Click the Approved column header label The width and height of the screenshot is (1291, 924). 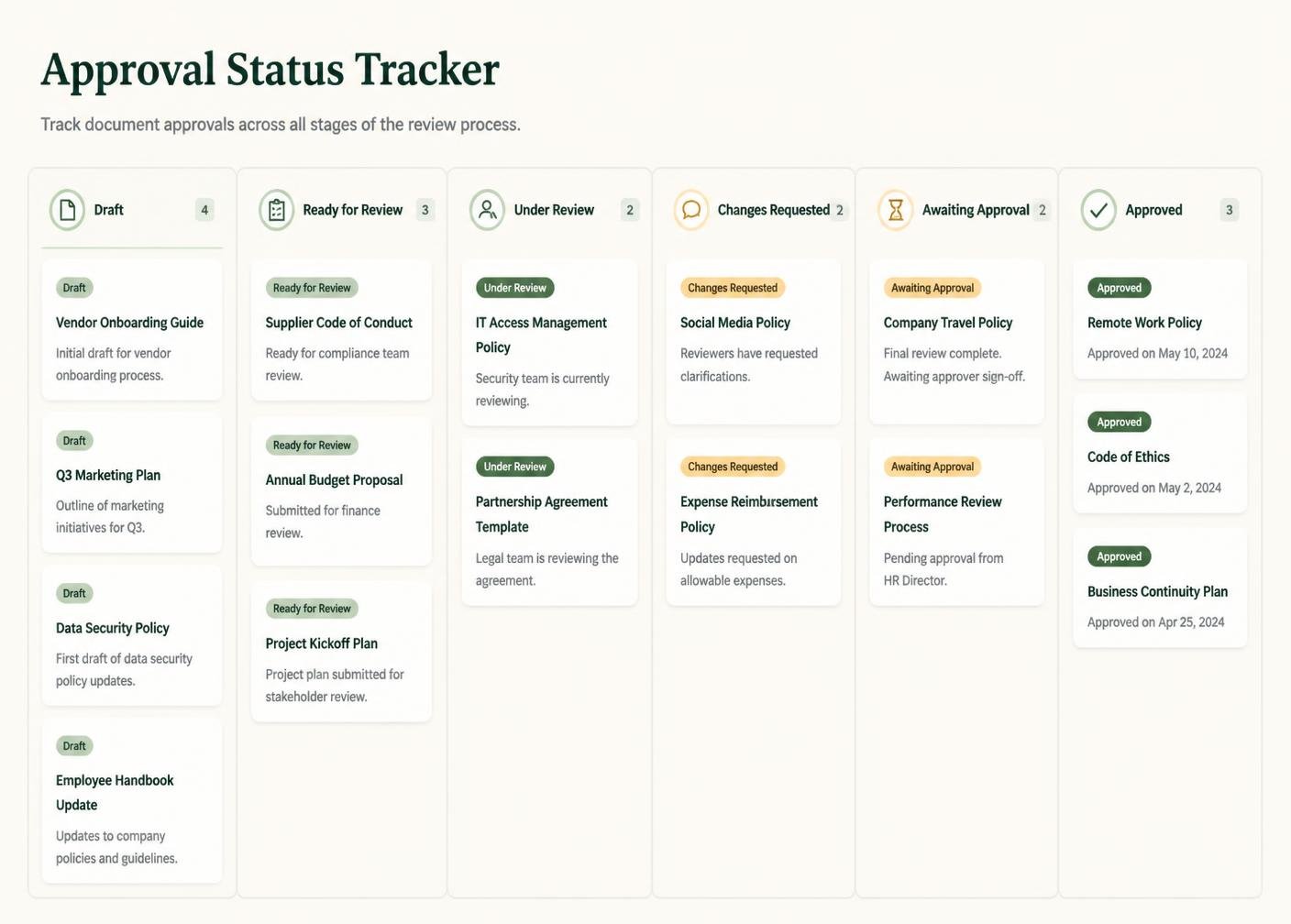[x=1153, y=210]
